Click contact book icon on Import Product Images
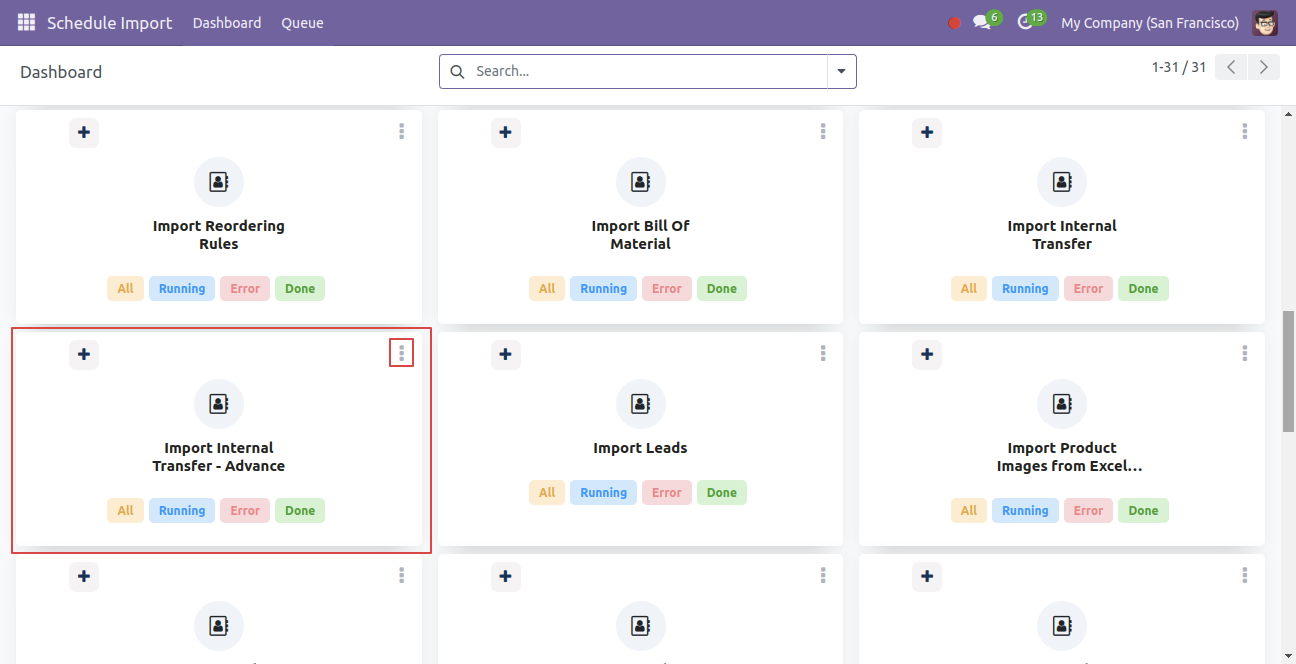This screenshot has height=664, width=1296. tap(1062, 404)
